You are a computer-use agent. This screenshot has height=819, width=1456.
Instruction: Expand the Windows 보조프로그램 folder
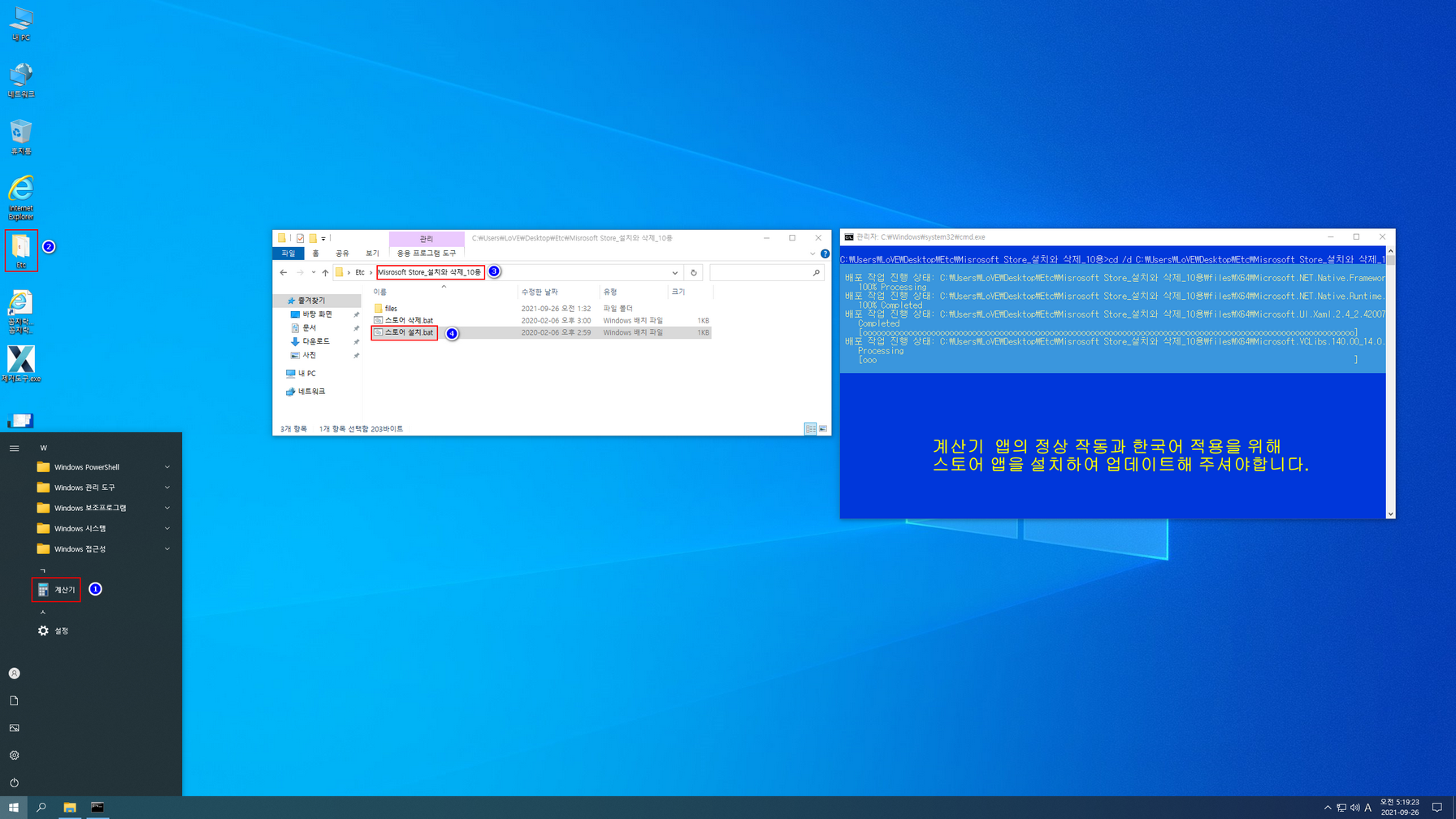106,508
